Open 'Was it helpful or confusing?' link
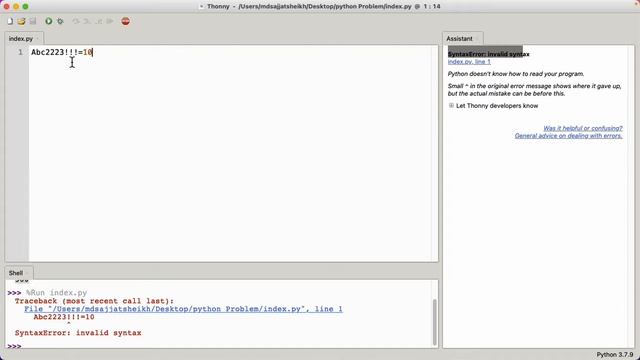 click(582, 128)
